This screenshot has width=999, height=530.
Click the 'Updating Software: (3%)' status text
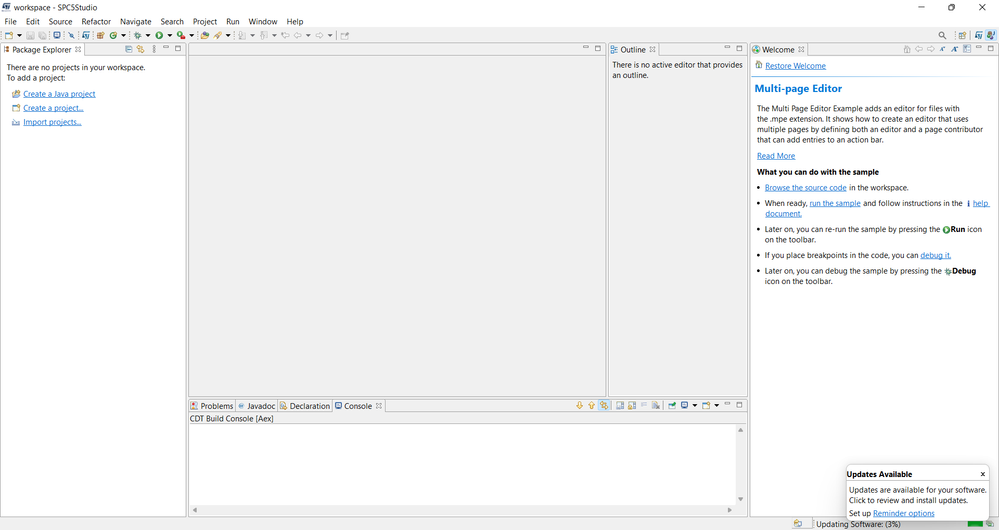(858, 524)
